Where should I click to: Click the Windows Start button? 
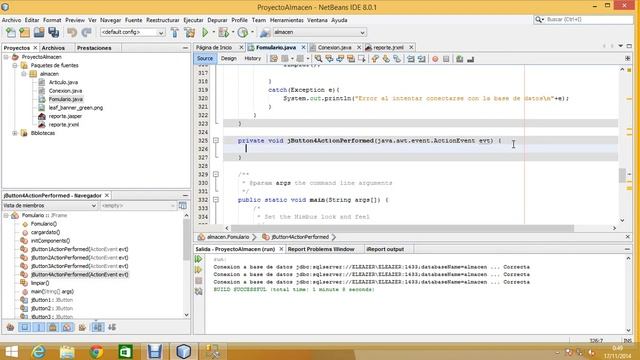tap(11, 351)
